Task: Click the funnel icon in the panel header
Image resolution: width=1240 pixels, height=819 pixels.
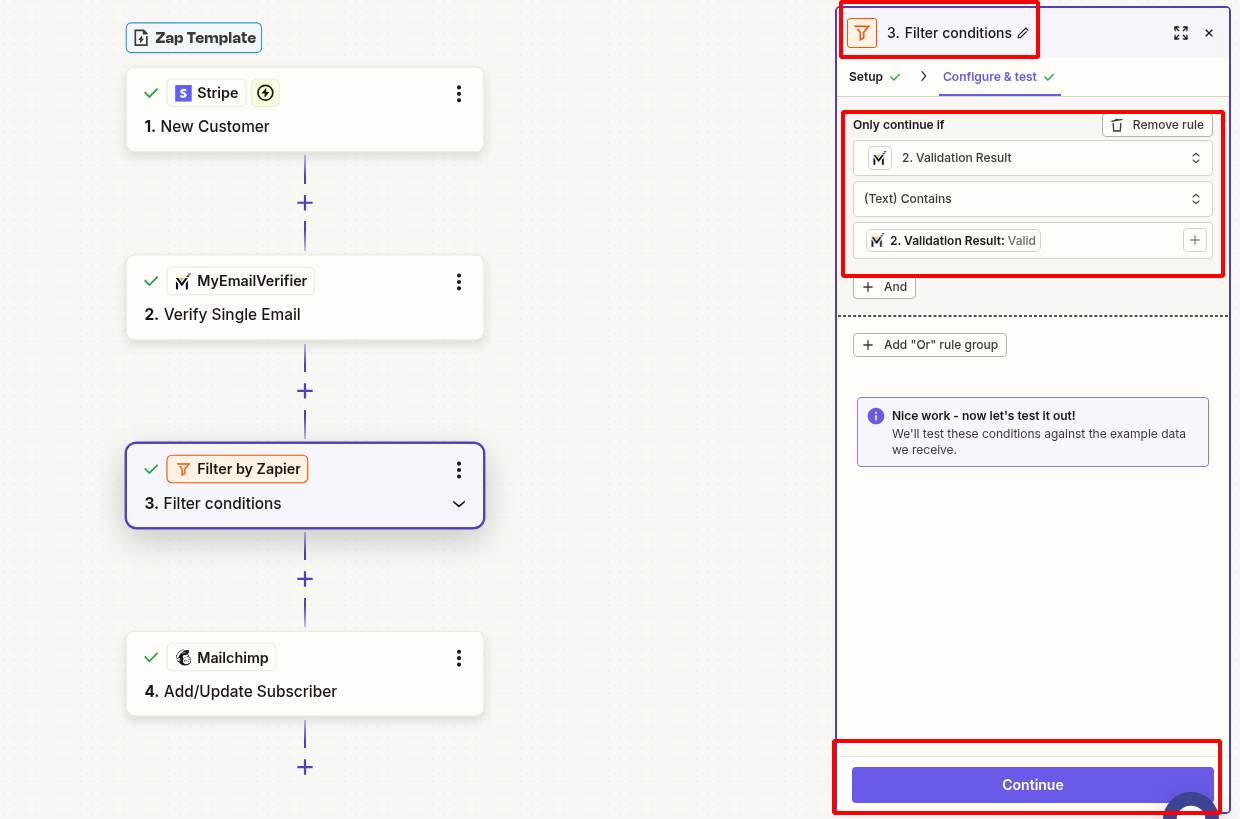Action: click(861, 32)
